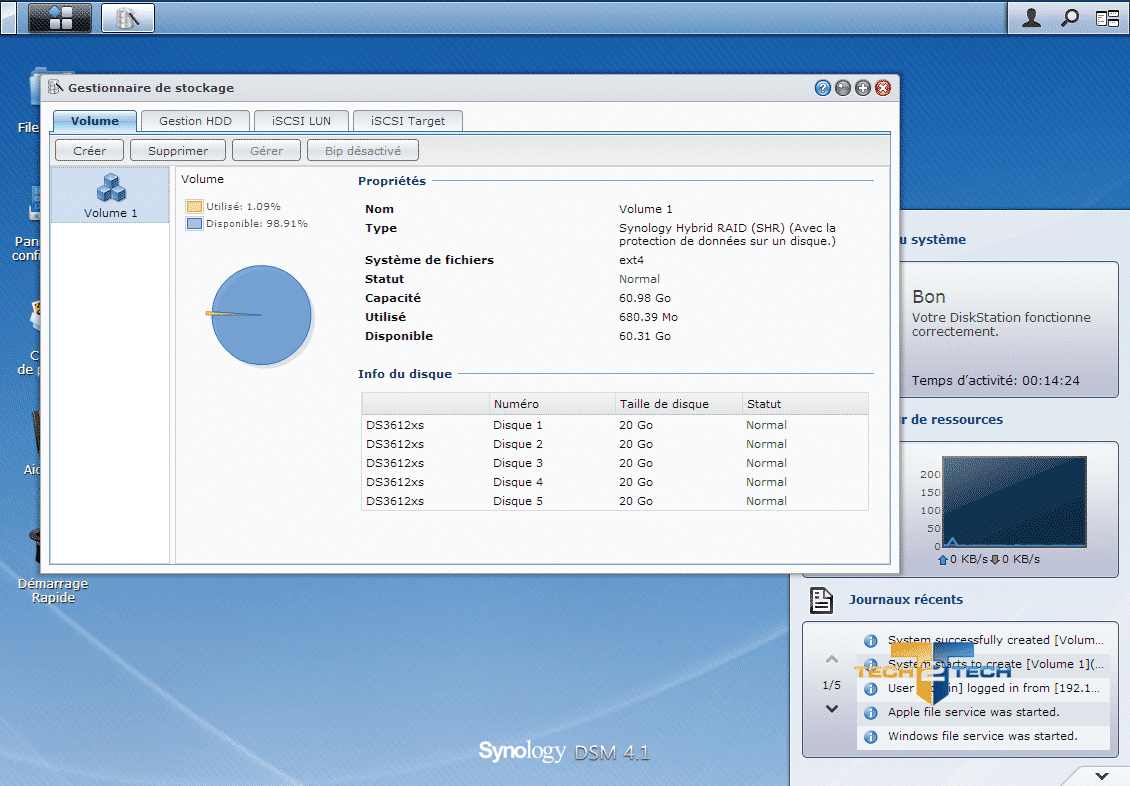1130x786 pixels.
Task: Minimize the Gestionnaire de stockage window
Action: click(x=842, y=88)
